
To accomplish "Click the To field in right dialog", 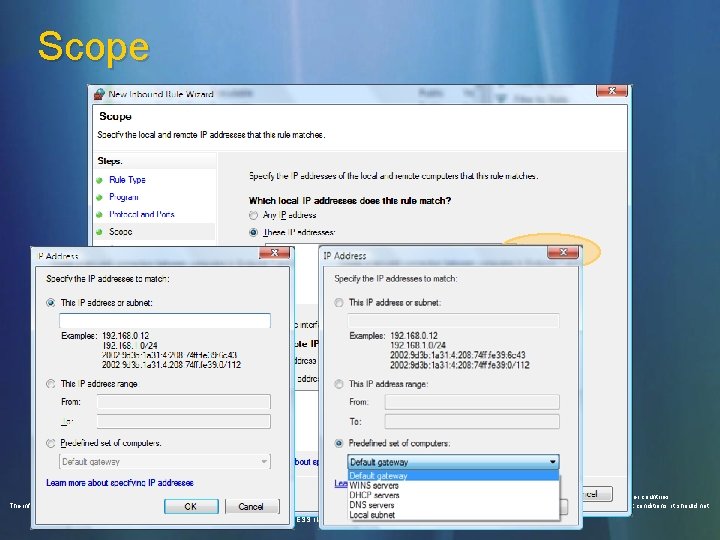I will 472,422.
